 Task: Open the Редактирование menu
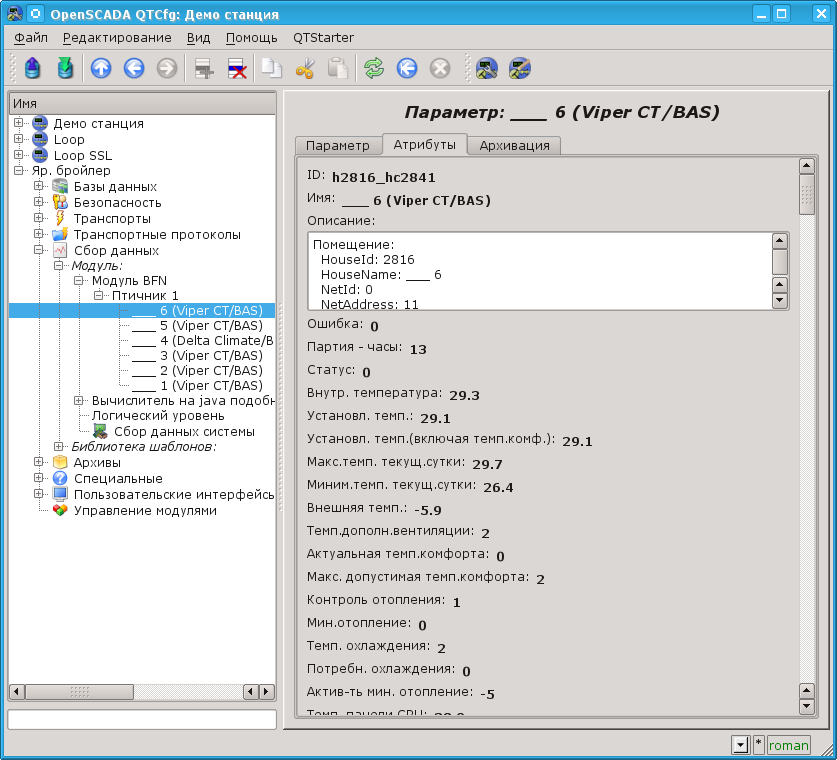point(117,37)
